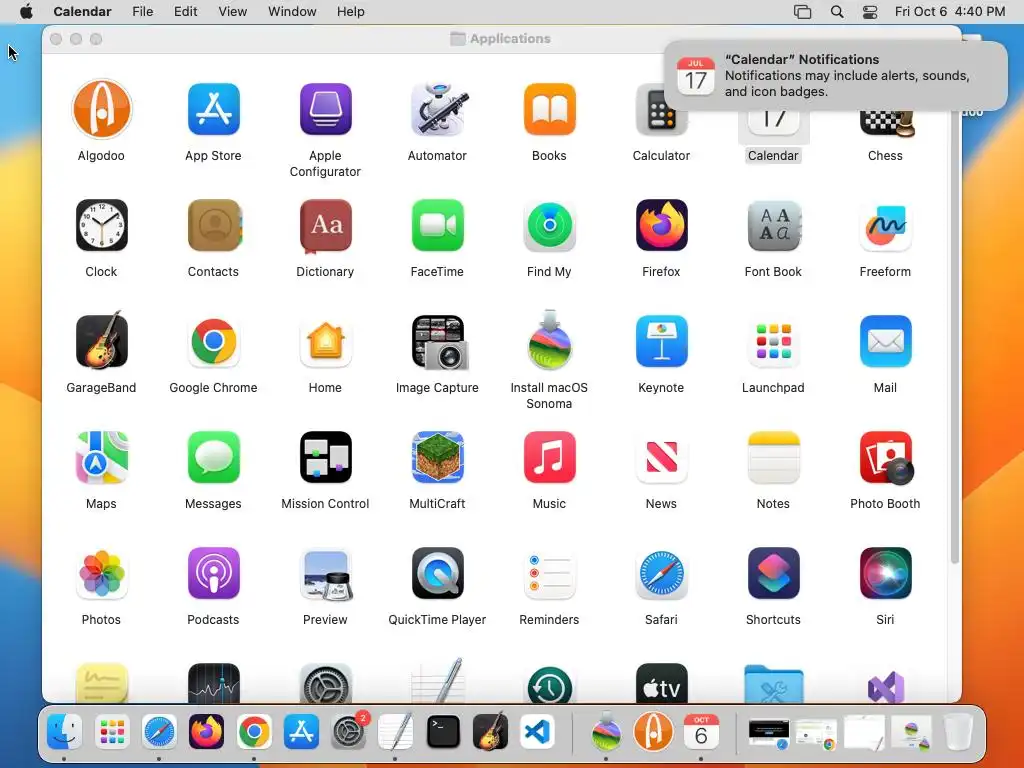
Task: Open the Photo Booth app icon
Action: [887, 458]
